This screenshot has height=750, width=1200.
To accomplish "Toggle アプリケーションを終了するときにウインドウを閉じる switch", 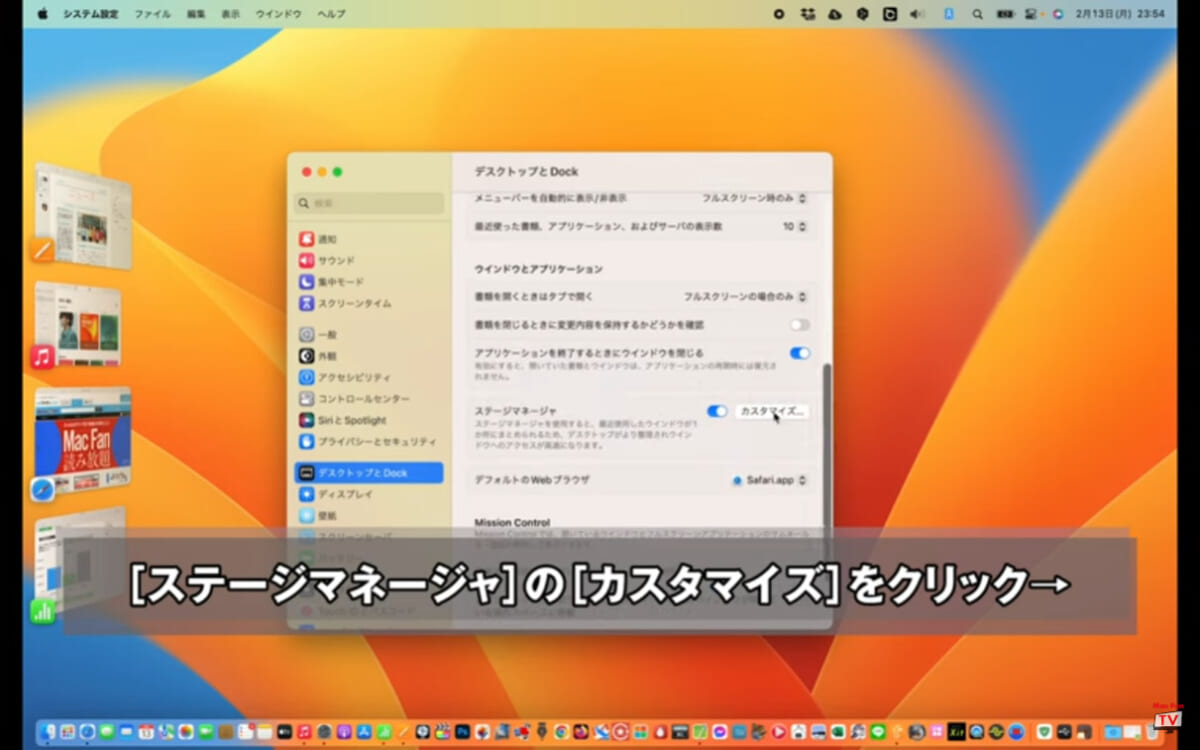I will pyautogui.click(x=799, y=353).
